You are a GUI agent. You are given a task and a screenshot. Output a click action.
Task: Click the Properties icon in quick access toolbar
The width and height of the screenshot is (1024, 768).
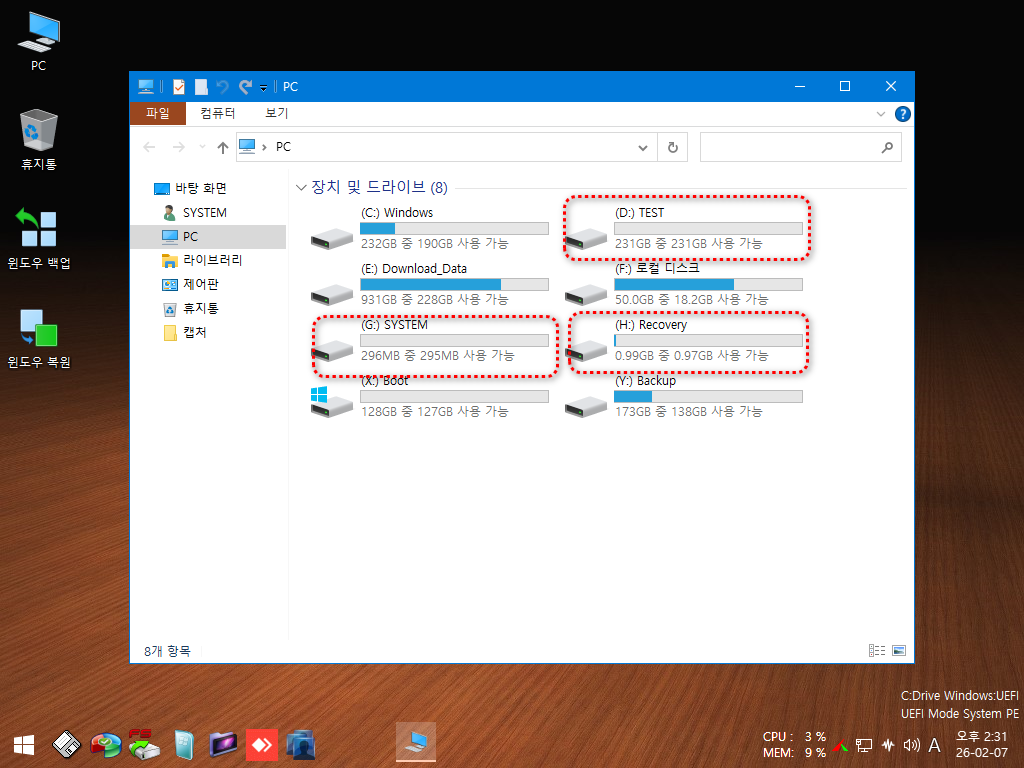tap(178, 86)
